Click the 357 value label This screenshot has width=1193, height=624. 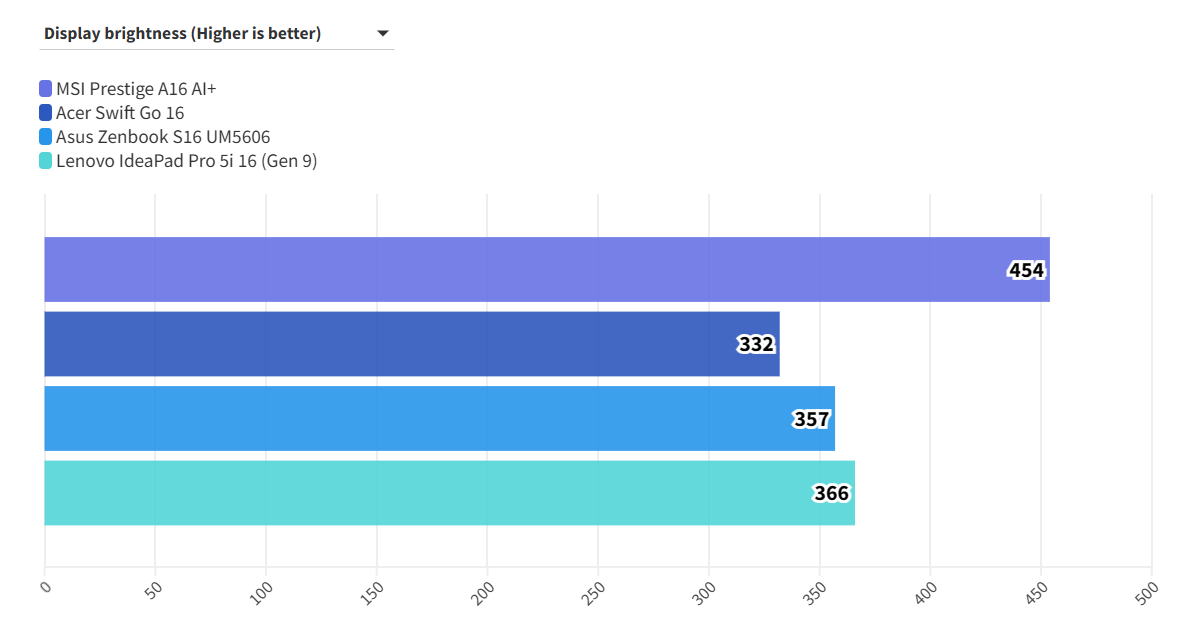click(x=811, y=419)
